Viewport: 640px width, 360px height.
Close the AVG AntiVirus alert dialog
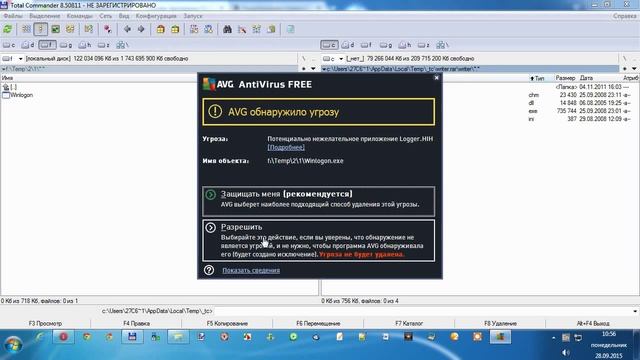436,78
